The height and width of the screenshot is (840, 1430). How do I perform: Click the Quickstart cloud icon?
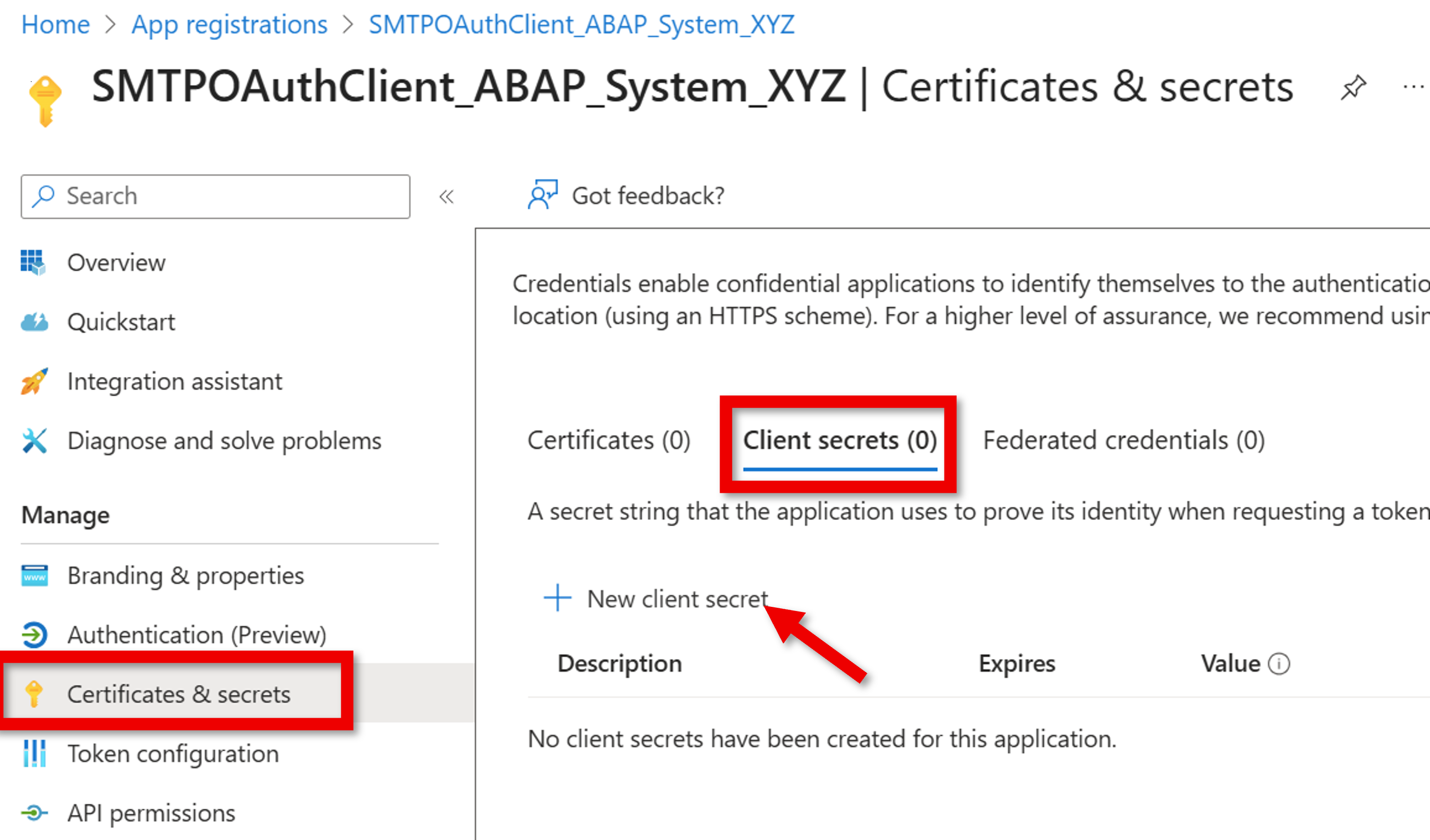(34, 322)
